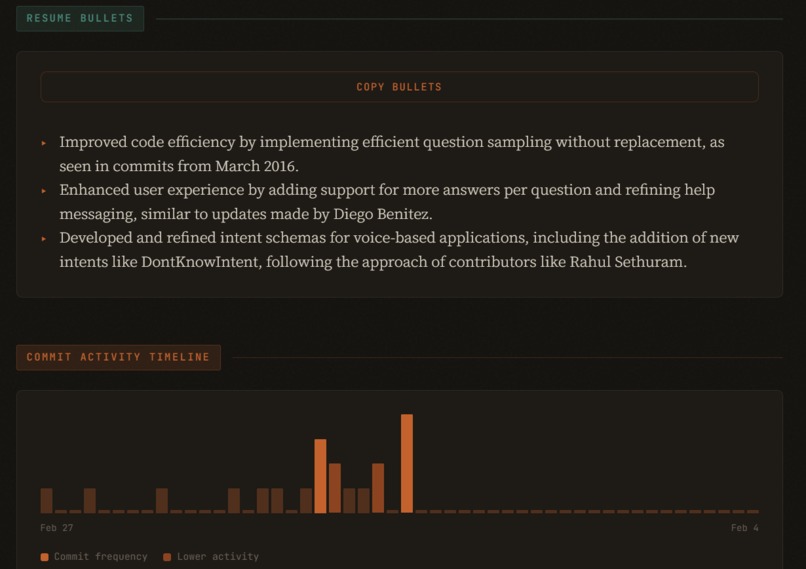Click the first bar above the Feb 27 label

pos(46,501)
